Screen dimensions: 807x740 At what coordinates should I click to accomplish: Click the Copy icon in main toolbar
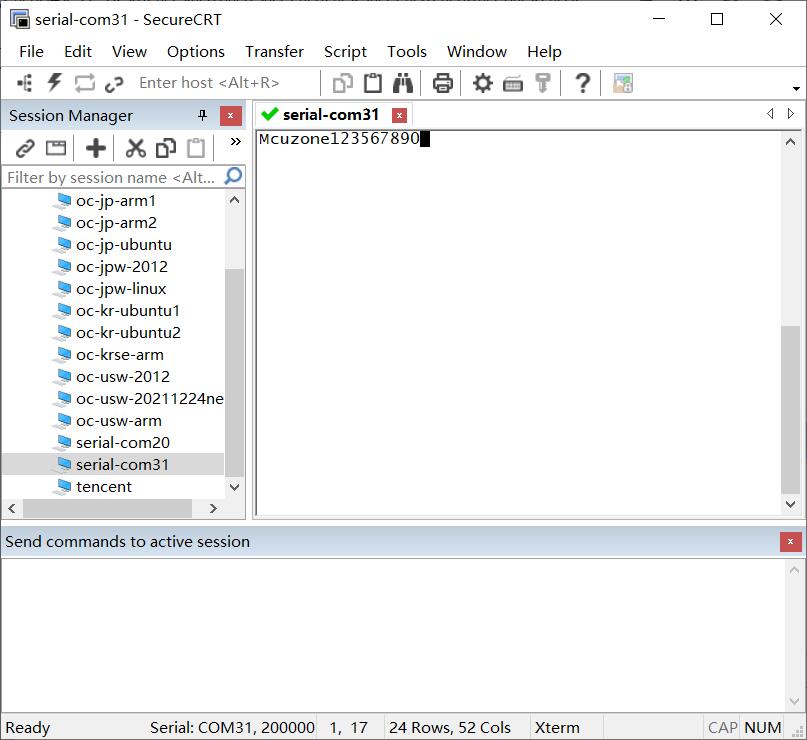(342, 83)
